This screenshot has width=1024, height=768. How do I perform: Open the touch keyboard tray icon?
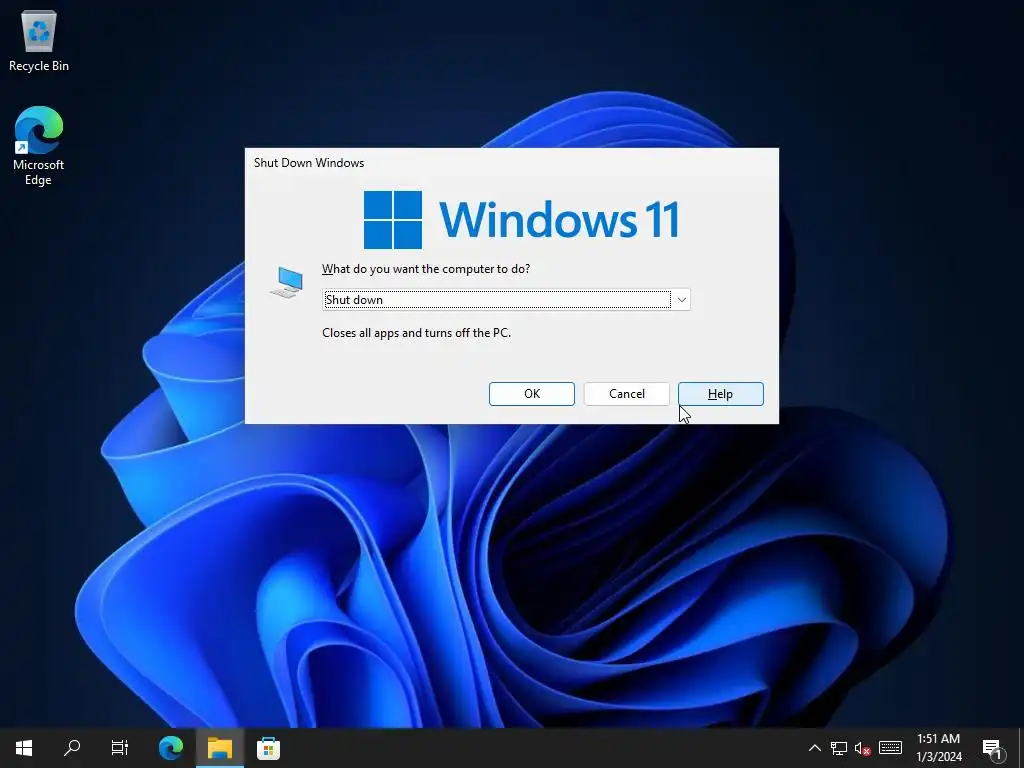point(890,748)
